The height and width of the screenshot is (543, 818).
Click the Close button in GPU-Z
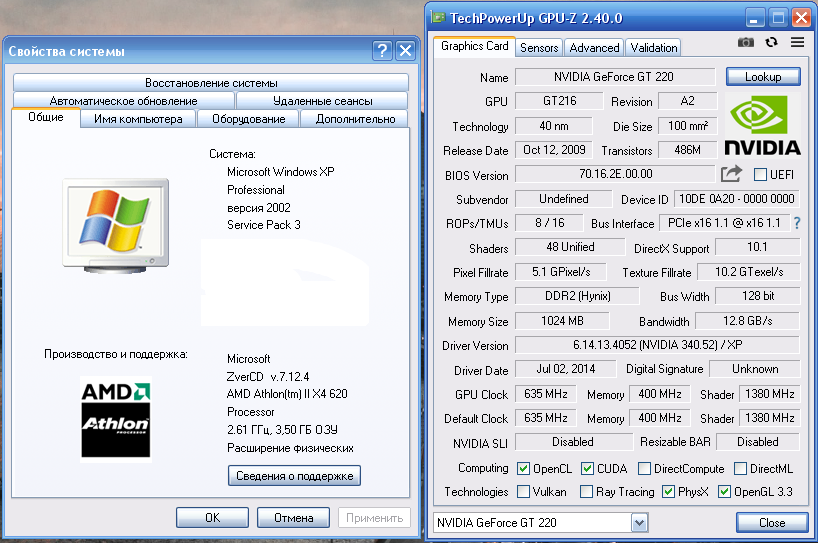click(x=772, y=523)
